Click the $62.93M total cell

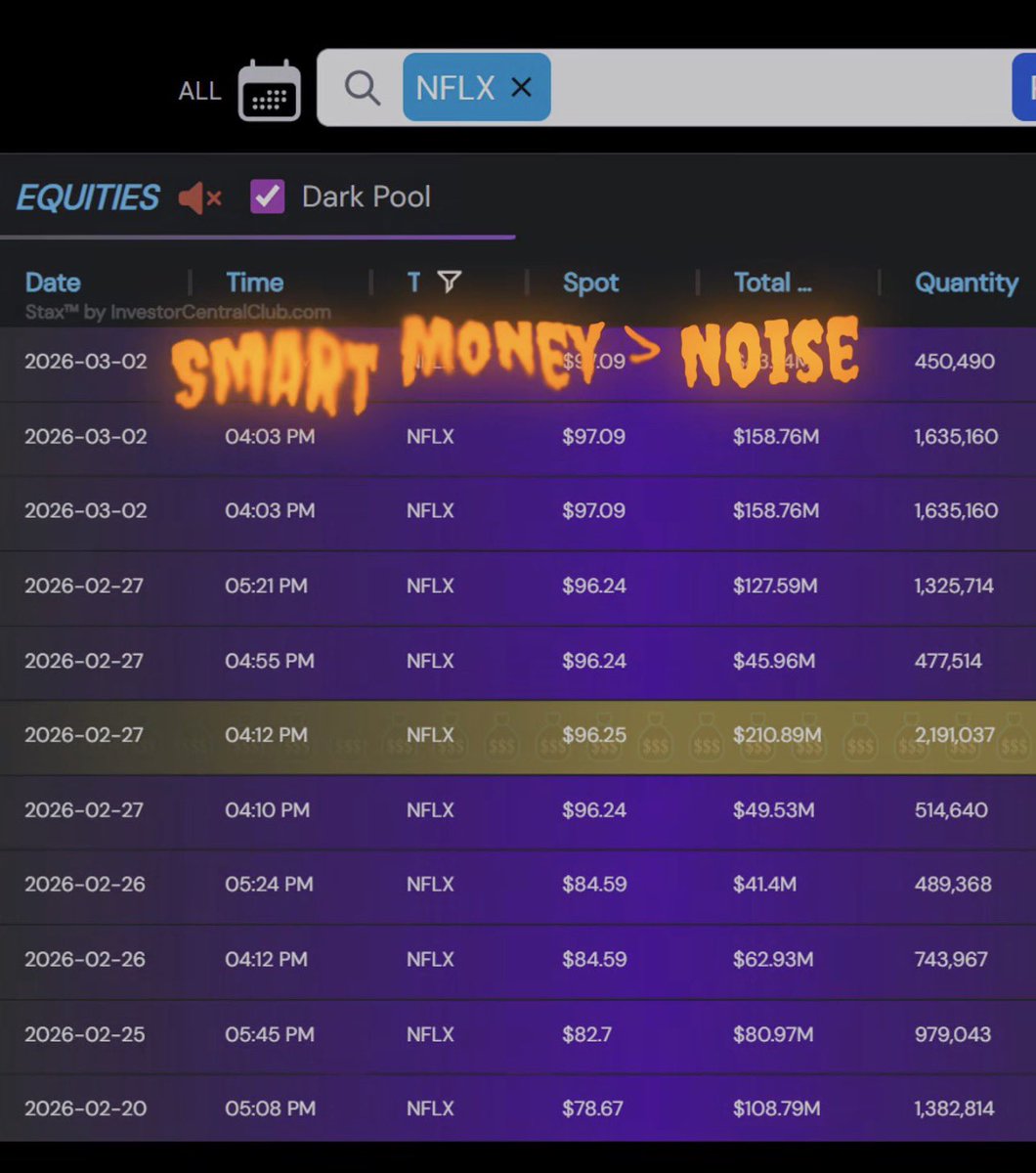(x=773, y=959)
